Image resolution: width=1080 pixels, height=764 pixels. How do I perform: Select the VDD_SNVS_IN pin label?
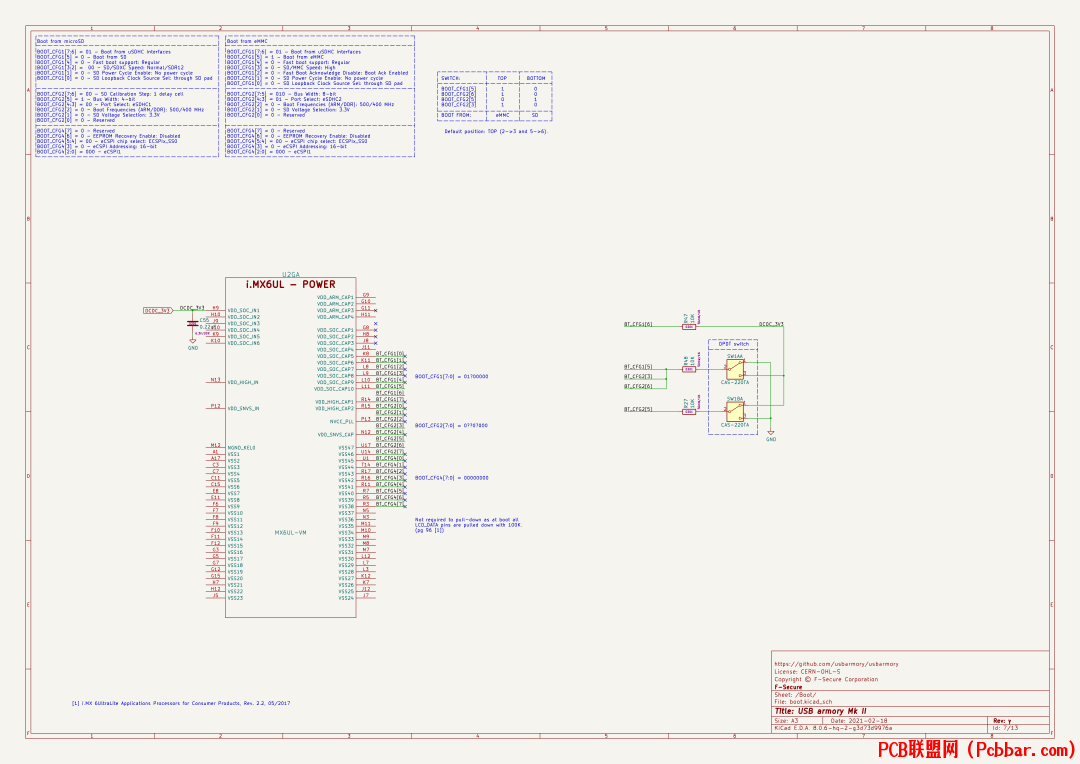(244, 409)
